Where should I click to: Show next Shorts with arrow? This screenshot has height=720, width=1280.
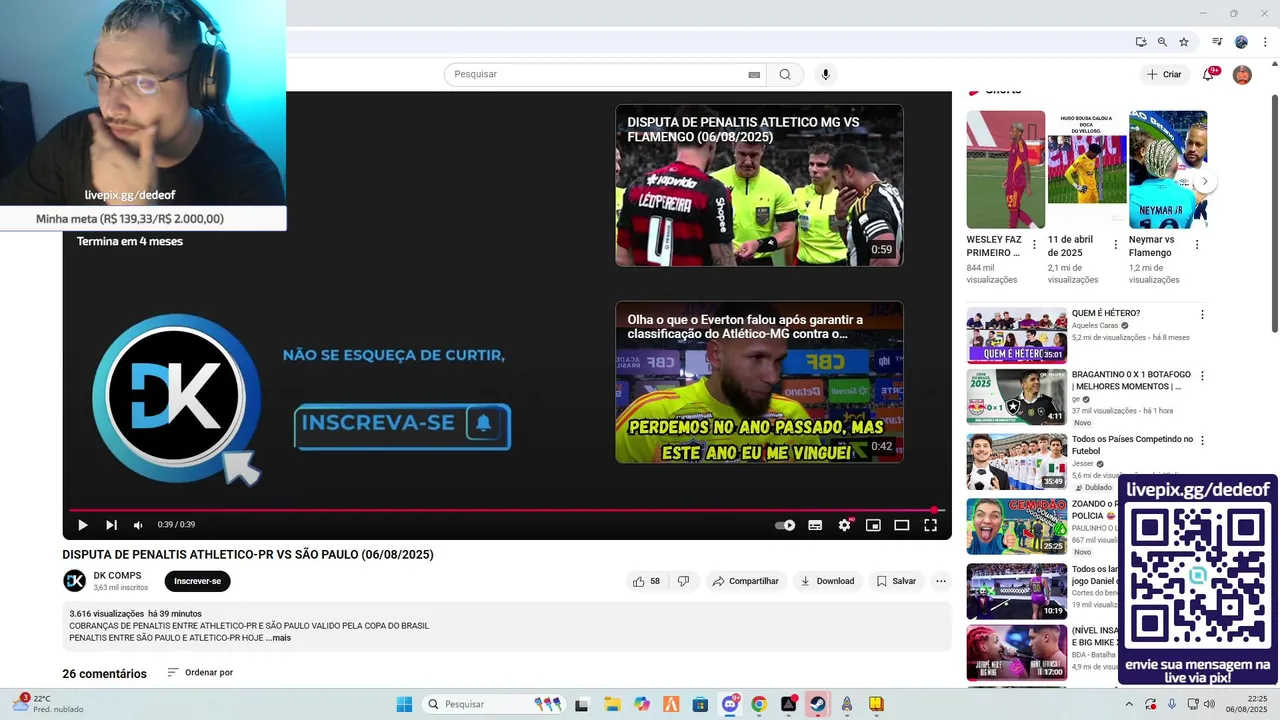coord(1205,182)
